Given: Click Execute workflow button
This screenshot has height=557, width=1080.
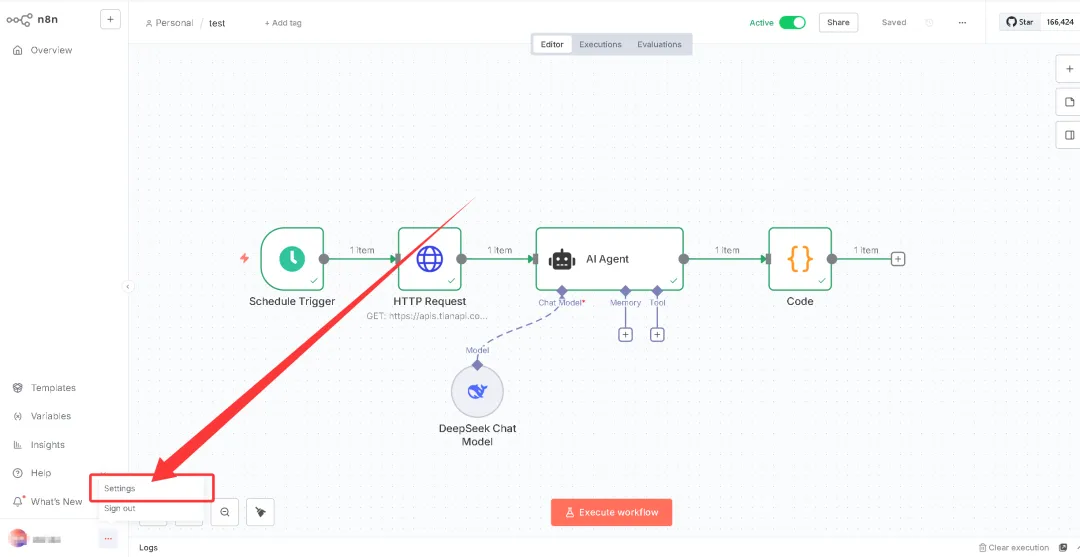Looking at the screenshot, I should click(611, 512).
